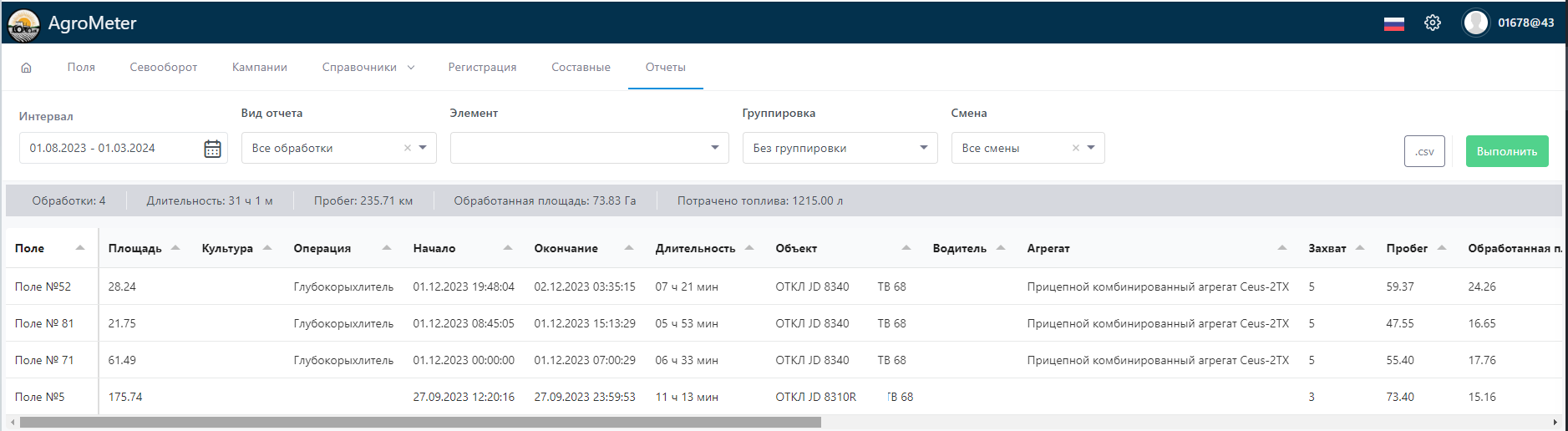Click the Интервал date range field
This screenshot has width=1568, height=431.
click(123, 148)
